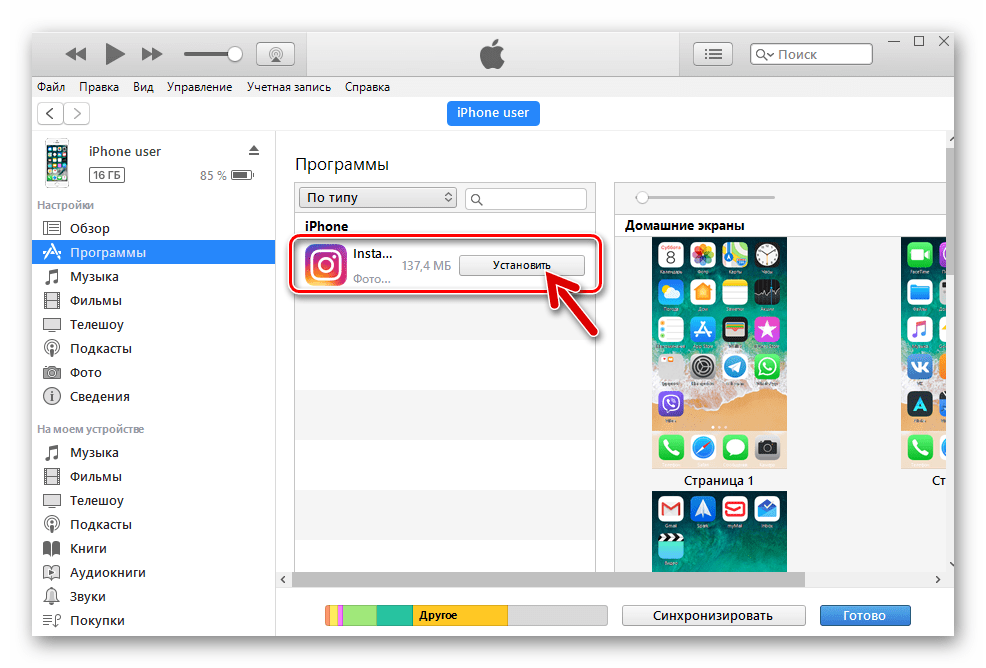The image size is (986, 668).
Task: Open the Файл menu
Action: click(x=51, y=87)
